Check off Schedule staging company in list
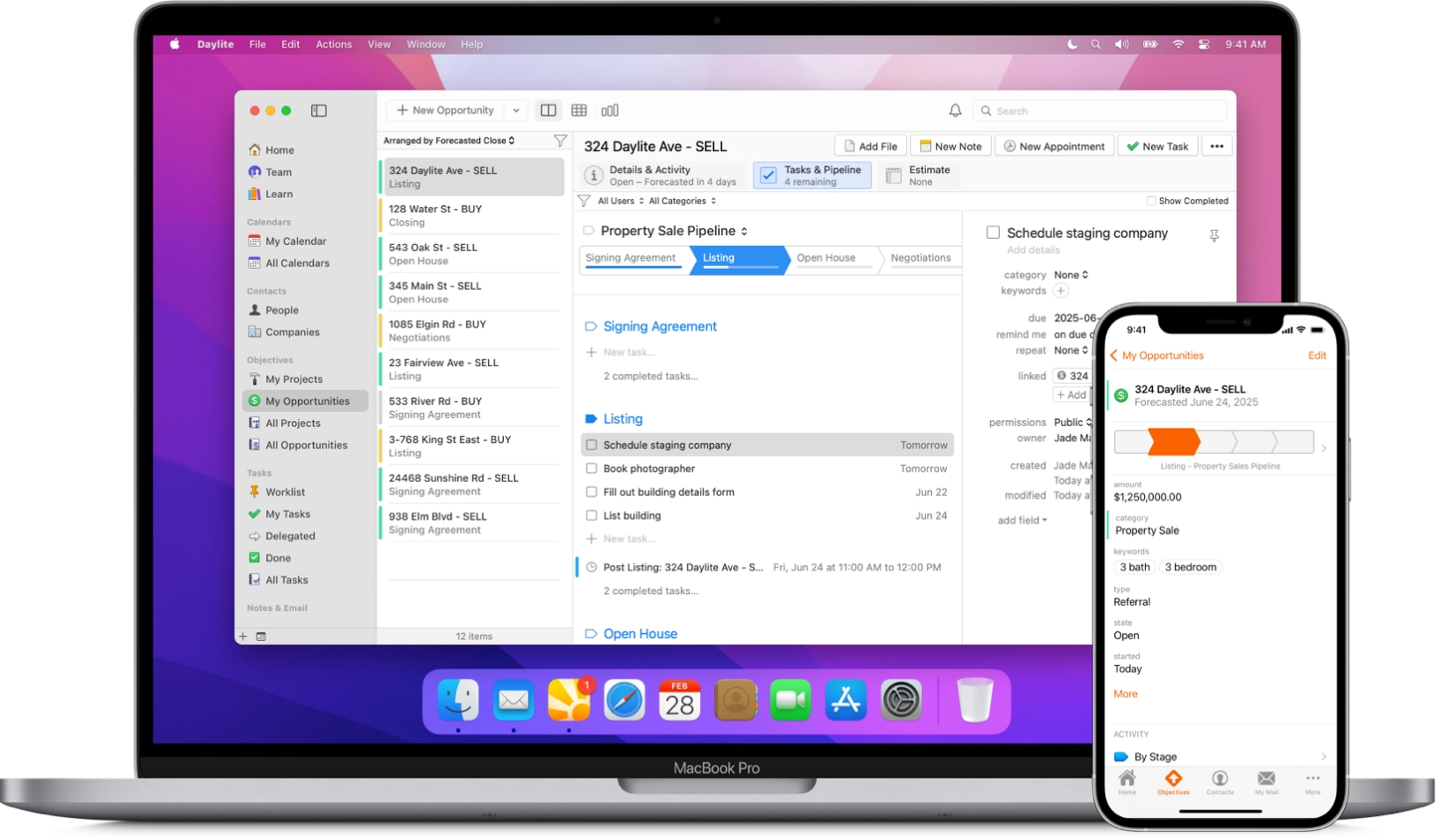This screenshot has width=1450, height=840. tap(591, 445)
